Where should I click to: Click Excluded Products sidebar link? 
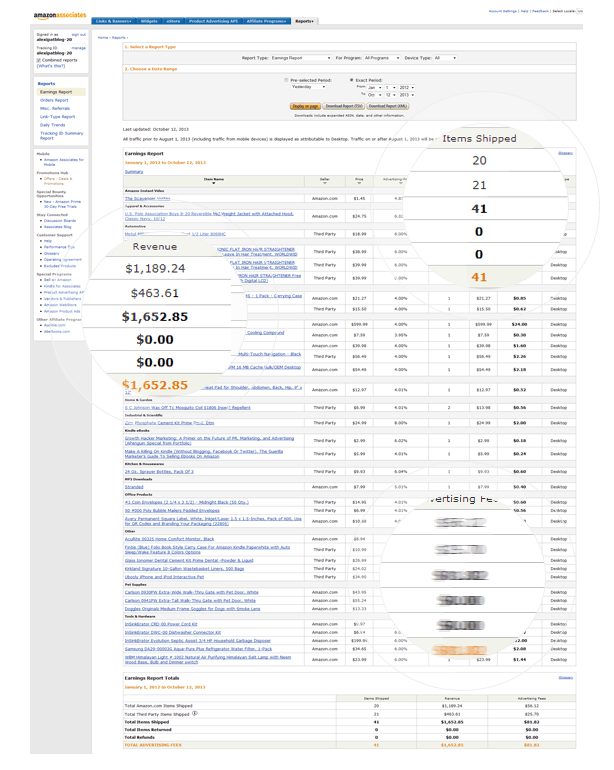point(60,266)
